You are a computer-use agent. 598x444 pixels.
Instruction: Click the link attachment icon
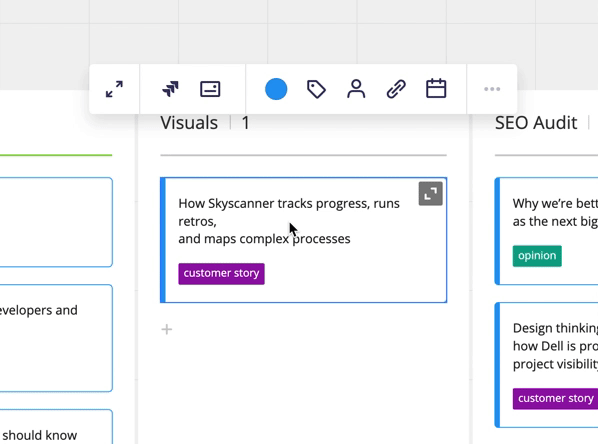point(396,89)
